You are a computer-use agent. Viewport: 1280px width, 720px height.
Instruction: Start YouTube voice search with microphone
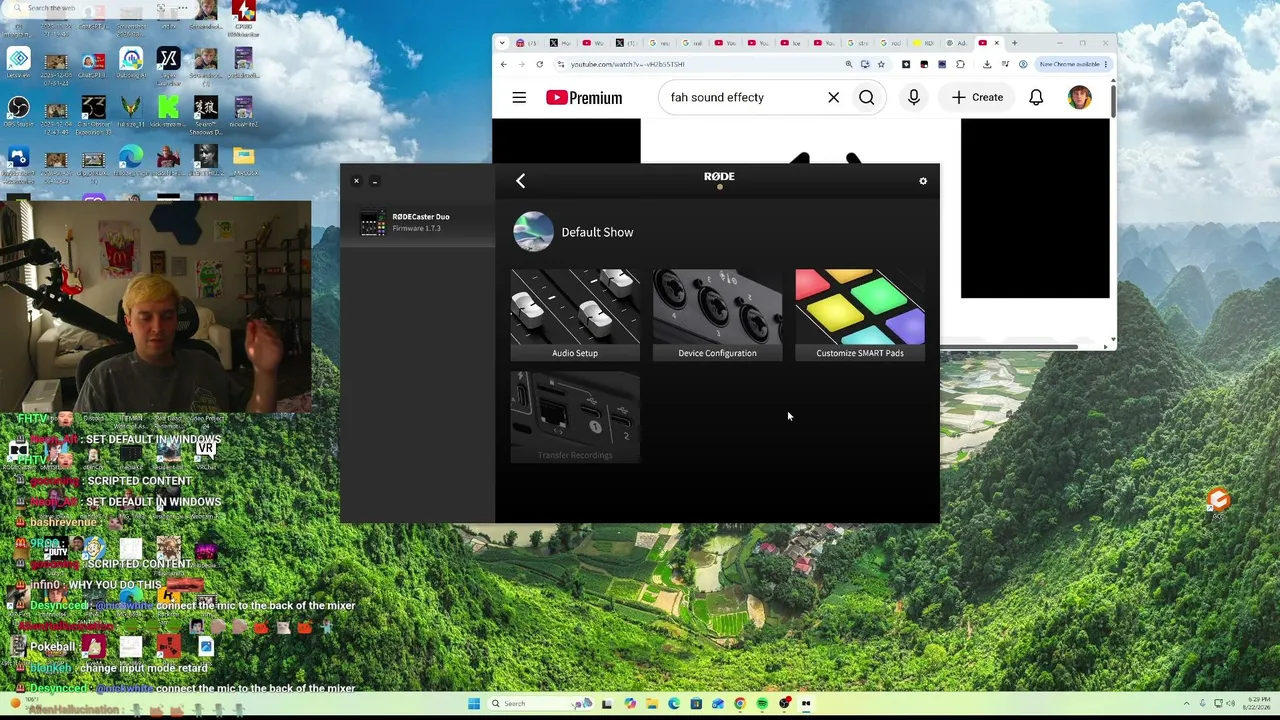coord(913,97)
